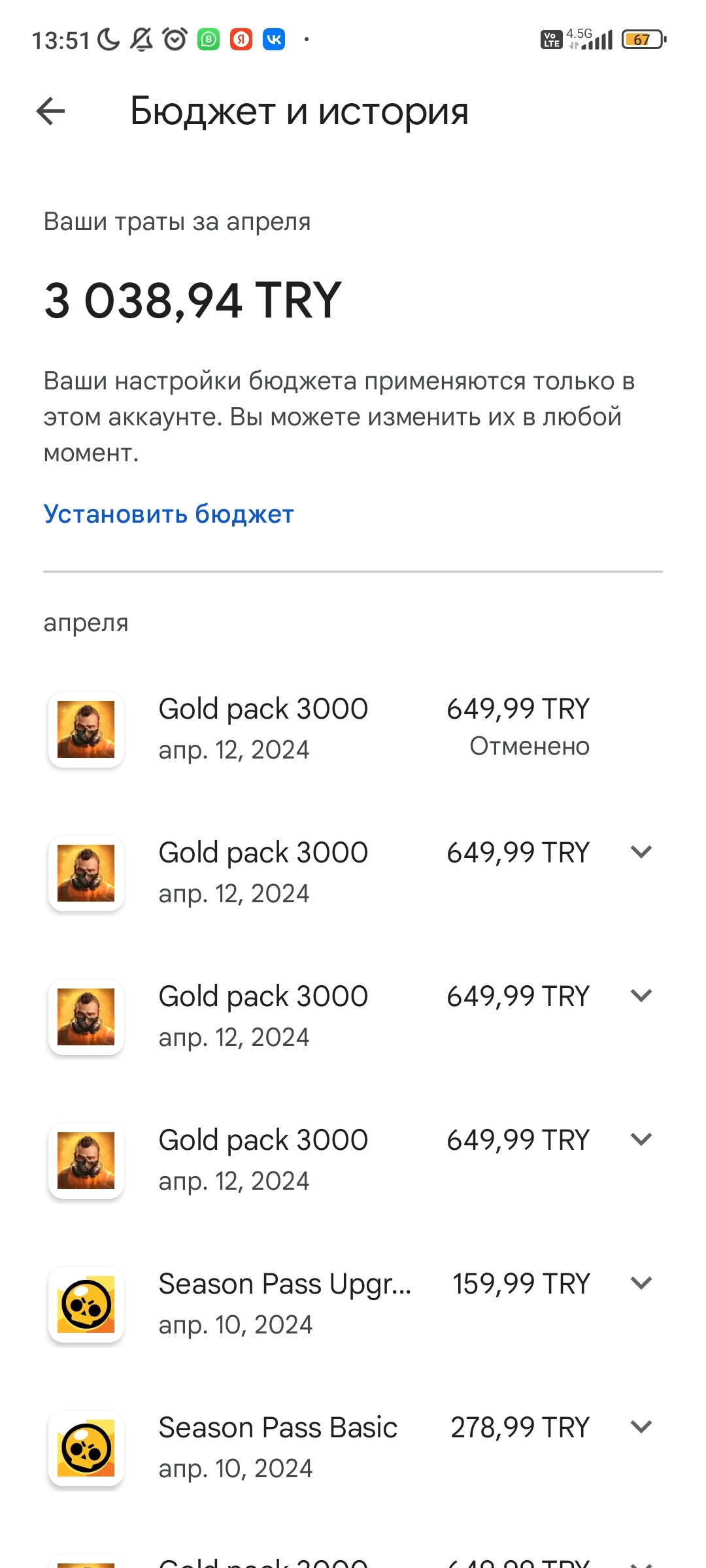
Task: Tap the VK notification icon
Action: tap(274, 40)
